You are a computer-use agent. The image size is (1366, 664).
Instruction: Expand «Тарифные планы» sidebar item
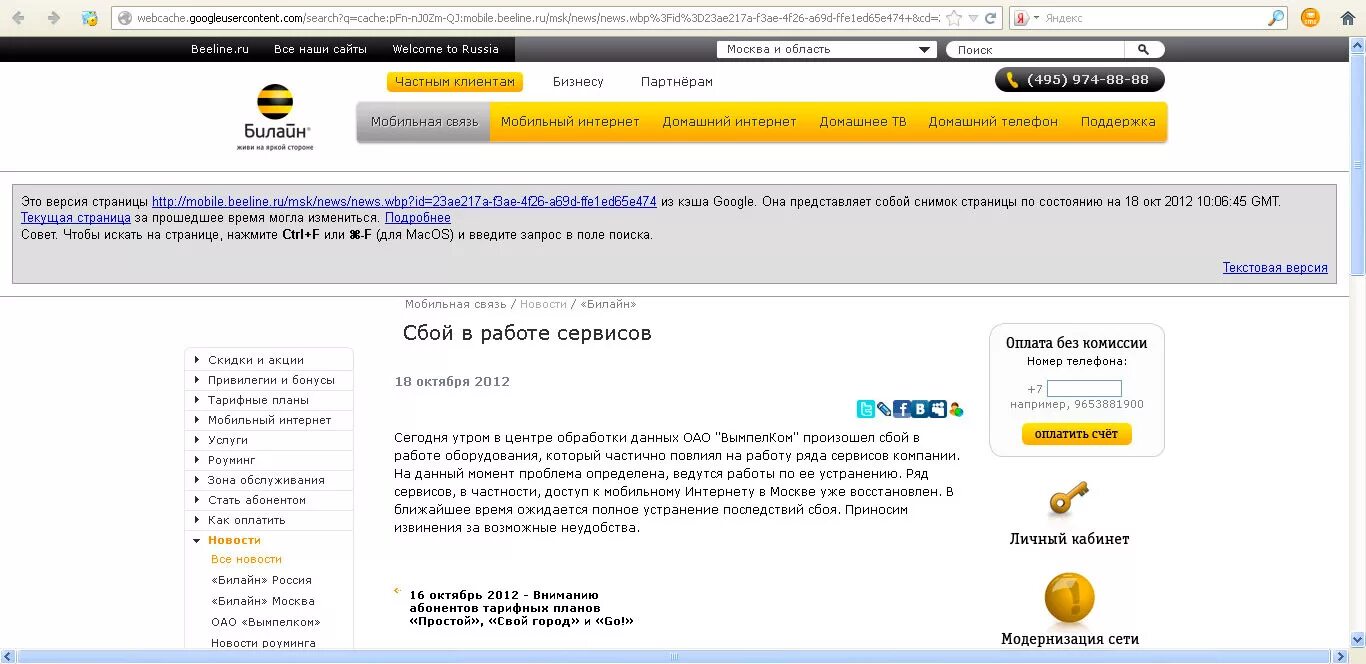tap(258, 400)
